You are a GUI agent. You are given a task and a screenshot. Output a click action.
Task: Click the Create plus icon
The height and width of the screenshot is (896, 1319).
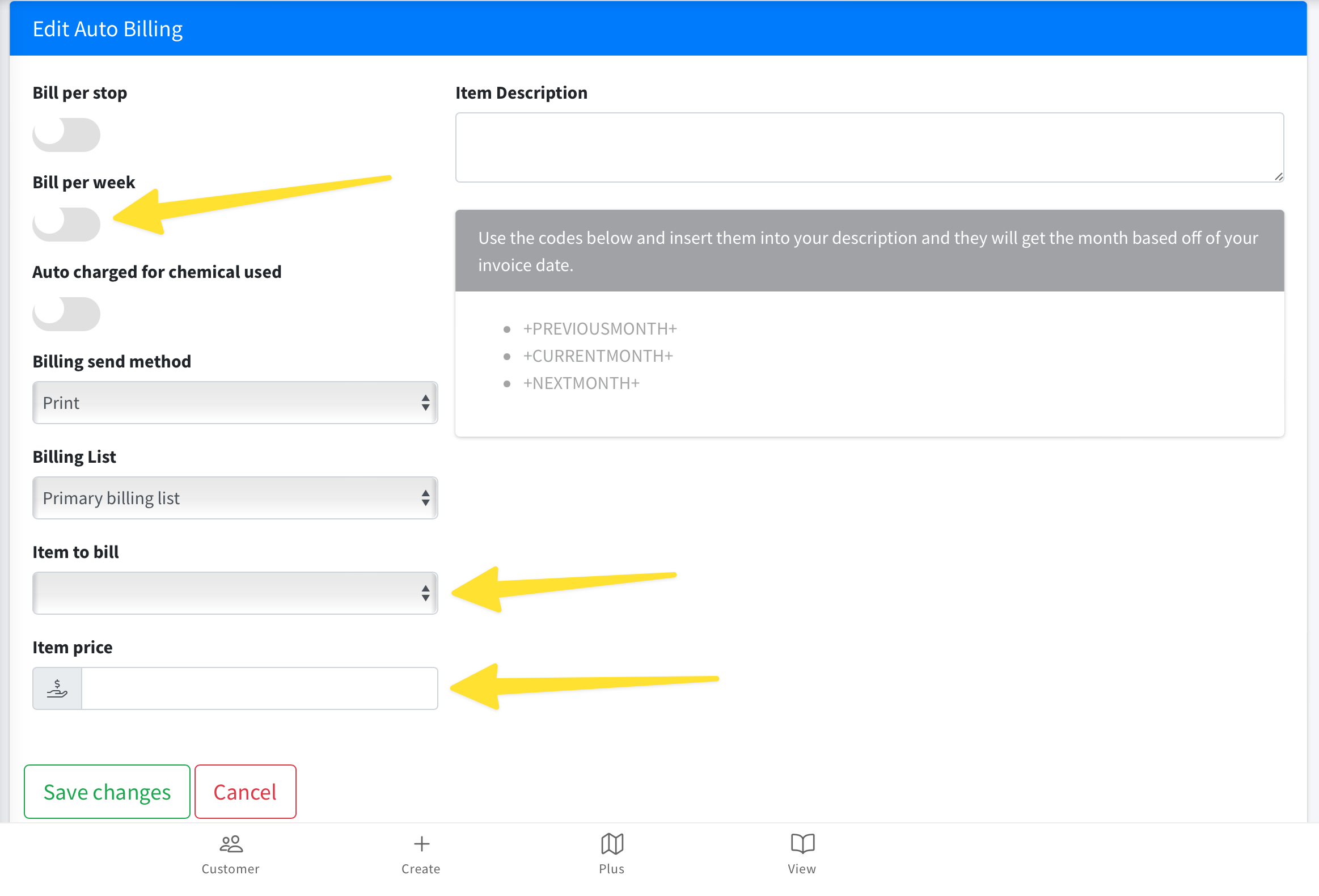coord(421,844)
